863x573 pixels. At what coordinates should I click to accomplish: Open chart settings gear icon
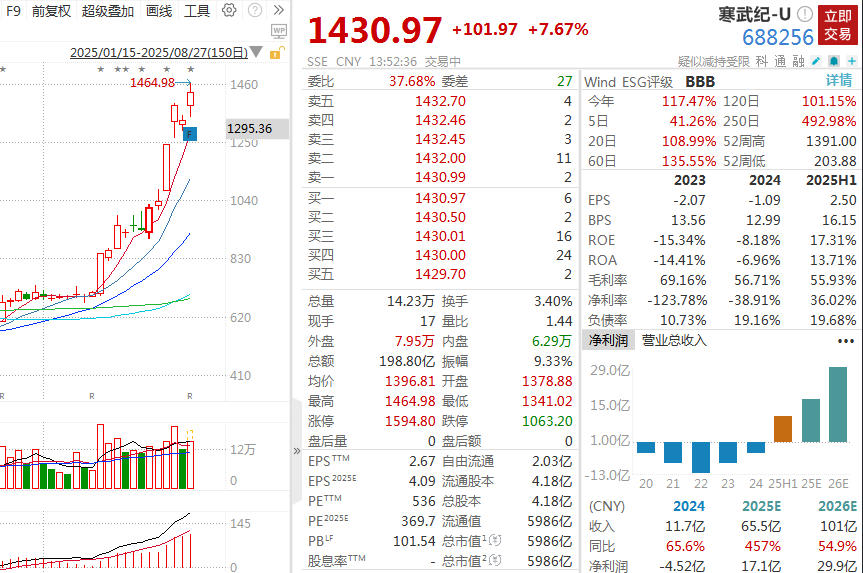229,10
